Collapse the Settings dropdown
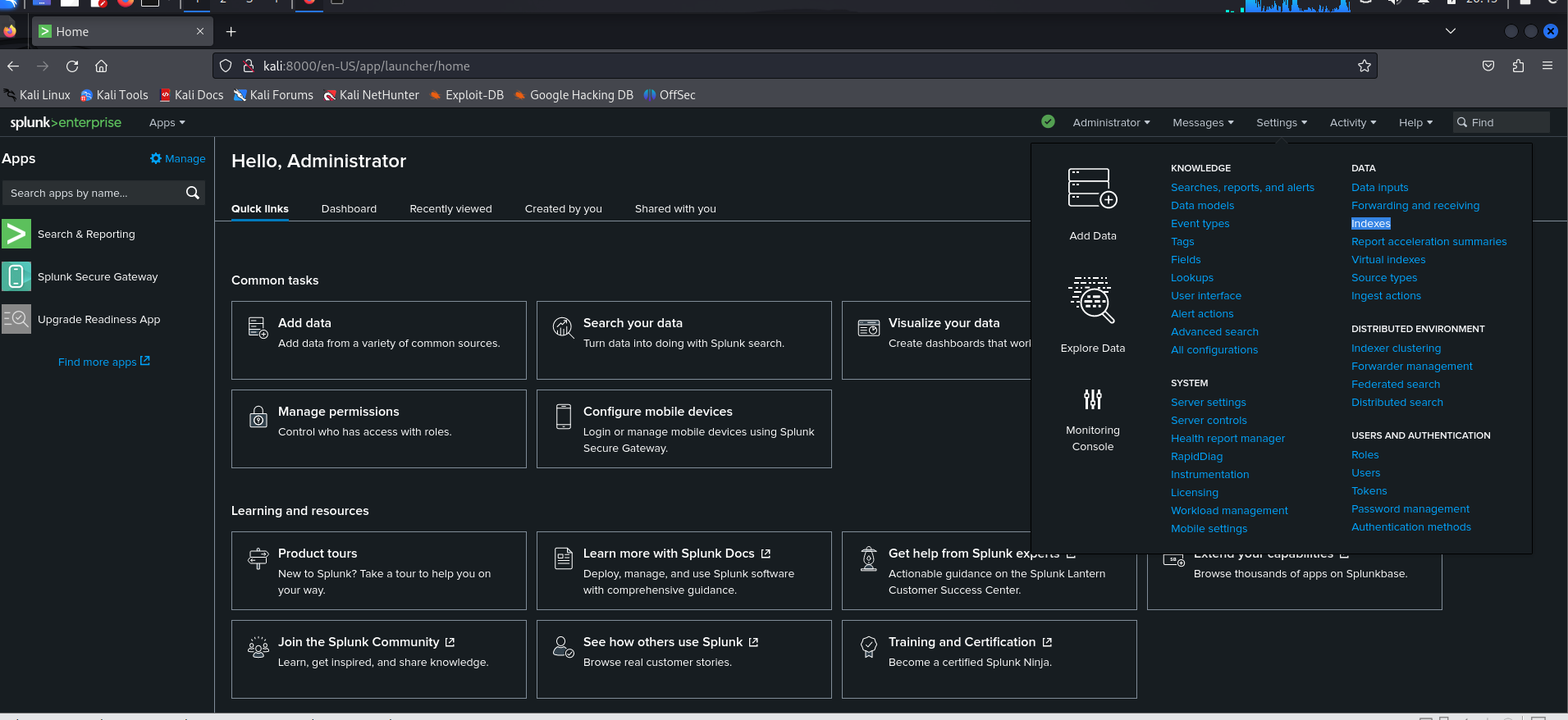The width and height of the screenshot is (1568, 720). (1282, 122)
